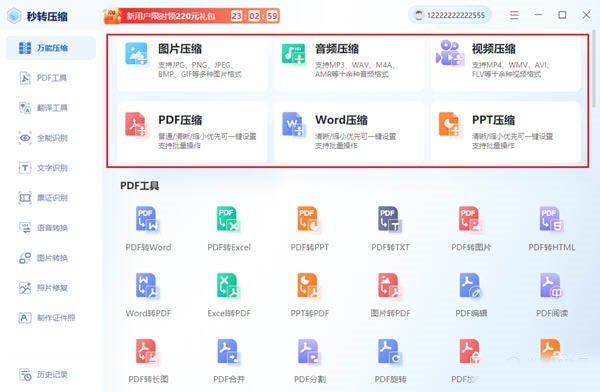Launch the PDF转TXT tool
The width and height of the screenshot is (600, 392).
[390, 229]
